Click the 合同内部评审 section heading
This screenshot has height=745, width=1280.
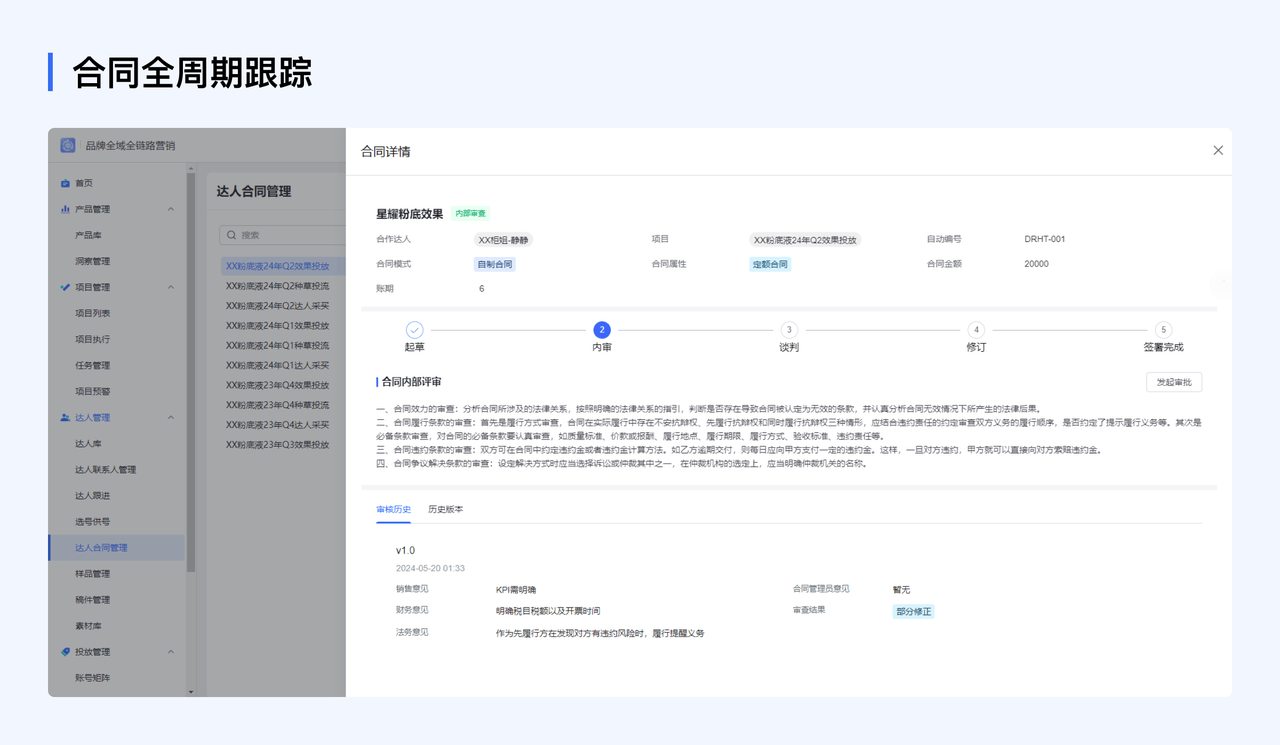pos(411,382)
